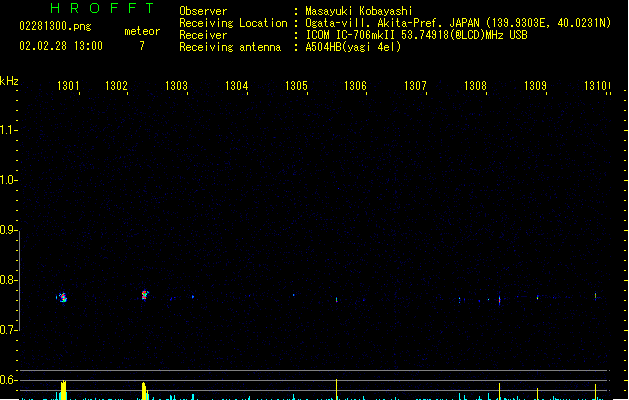629x400 pixels.
Task: Click the 0.8 kHz axis label
Action: click(7, 280)
